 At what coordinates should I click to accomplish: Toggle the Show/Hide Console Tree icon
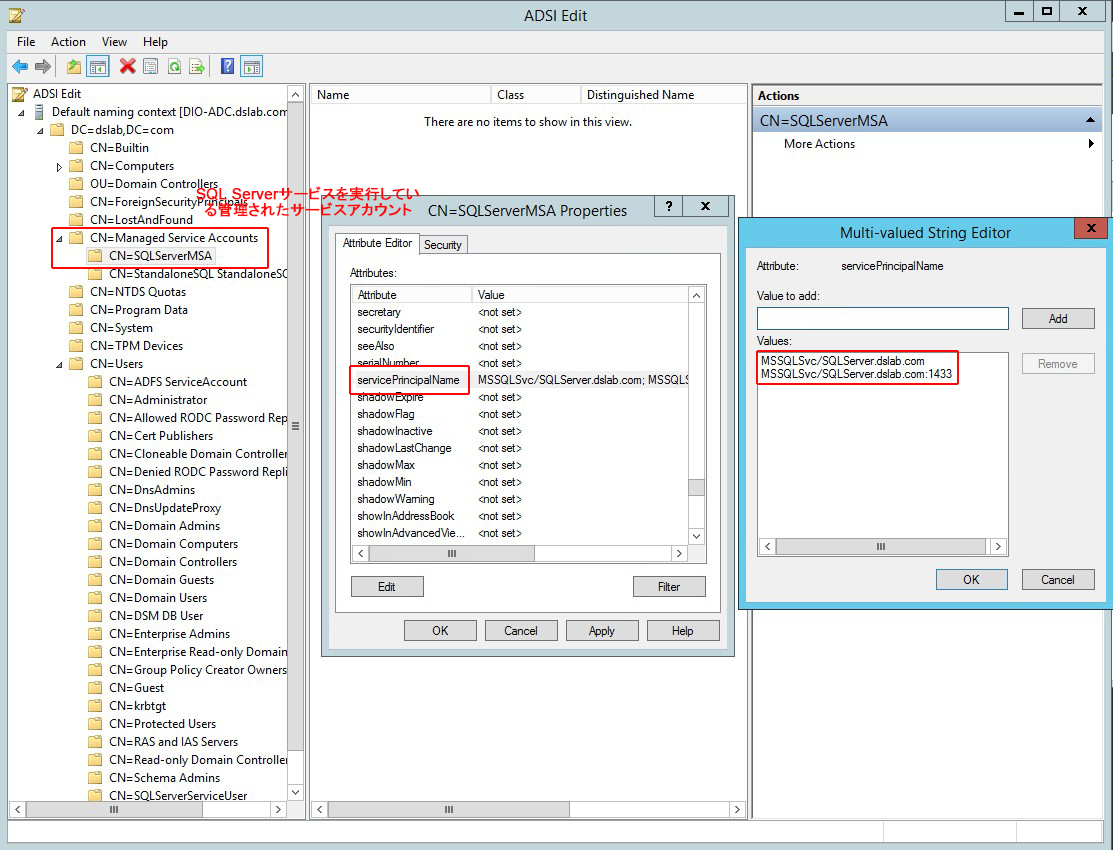pos(98,67)
